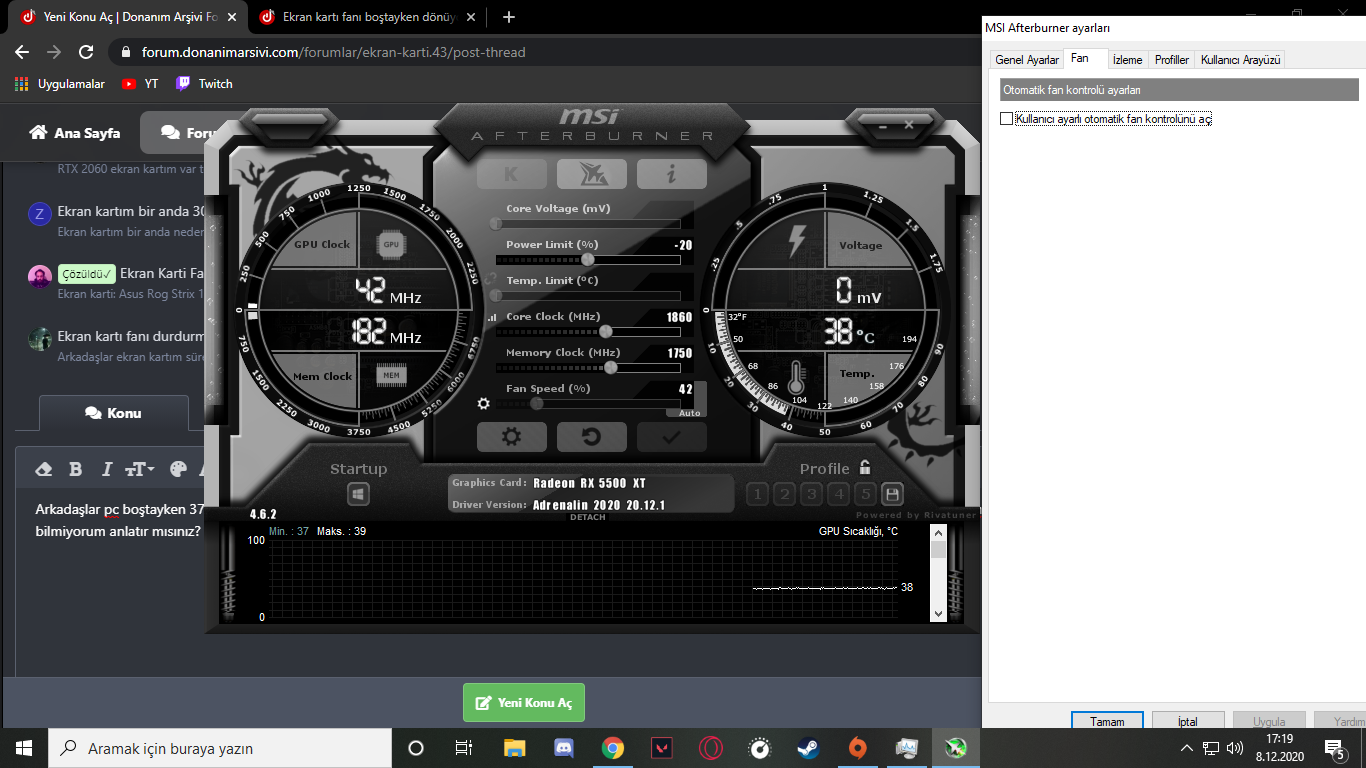1366x768 pixels.
Task: Enable user-defined automatic fan control checkbox
Action: coord(1007,119)
